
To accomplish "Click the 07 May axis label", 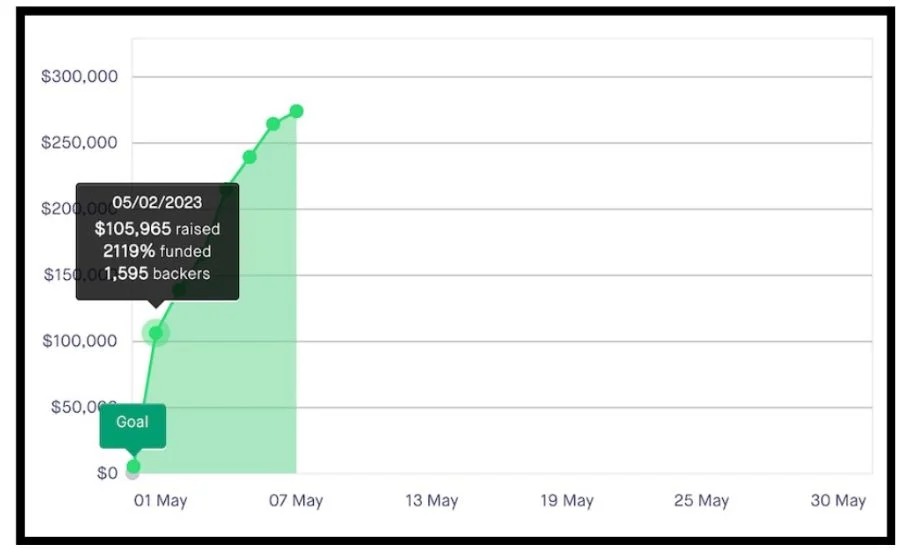I will point(295,501).
